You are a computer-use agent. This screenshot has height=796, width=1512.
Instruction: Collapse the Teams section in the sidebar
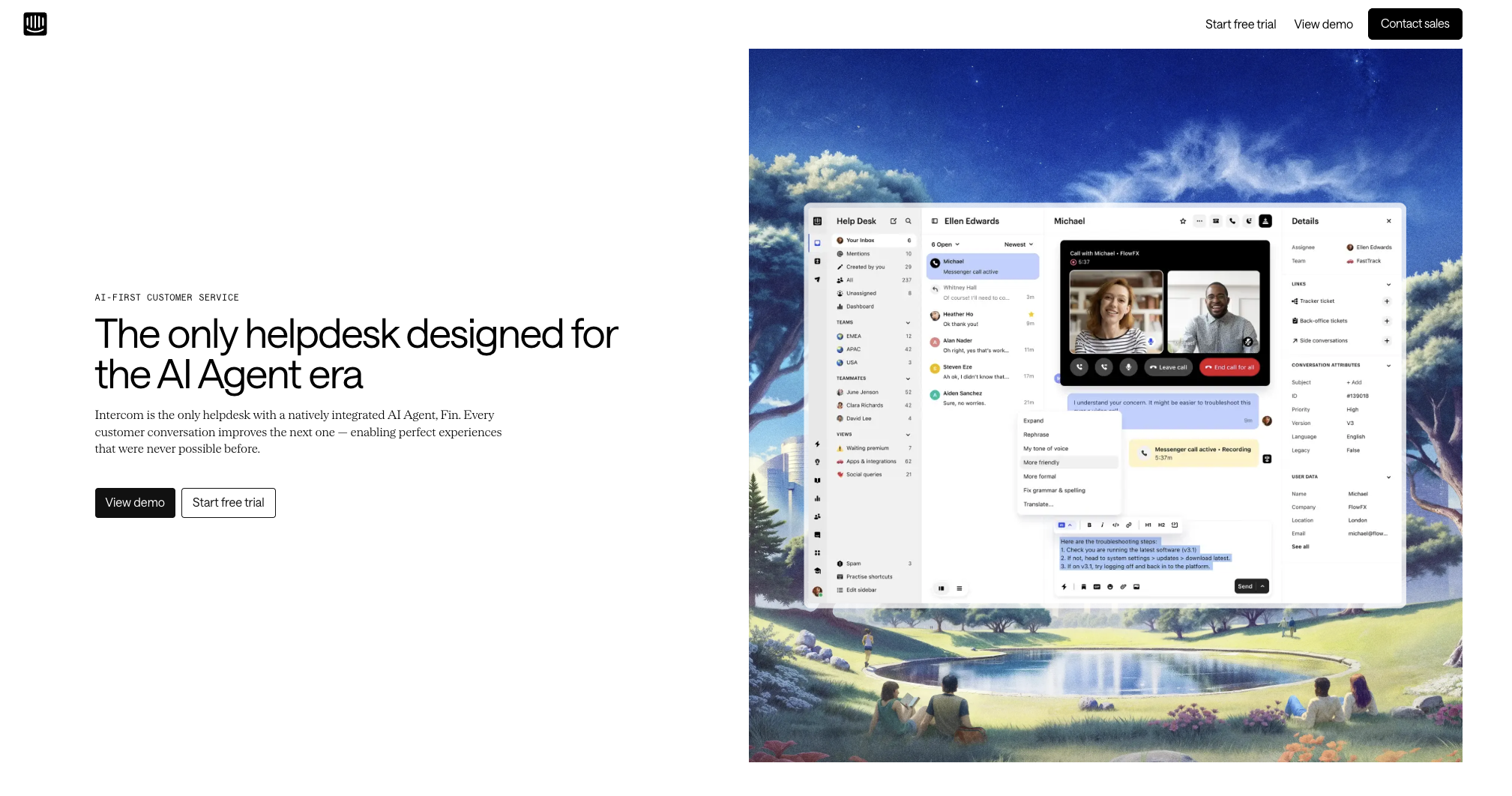coord(908,323)
